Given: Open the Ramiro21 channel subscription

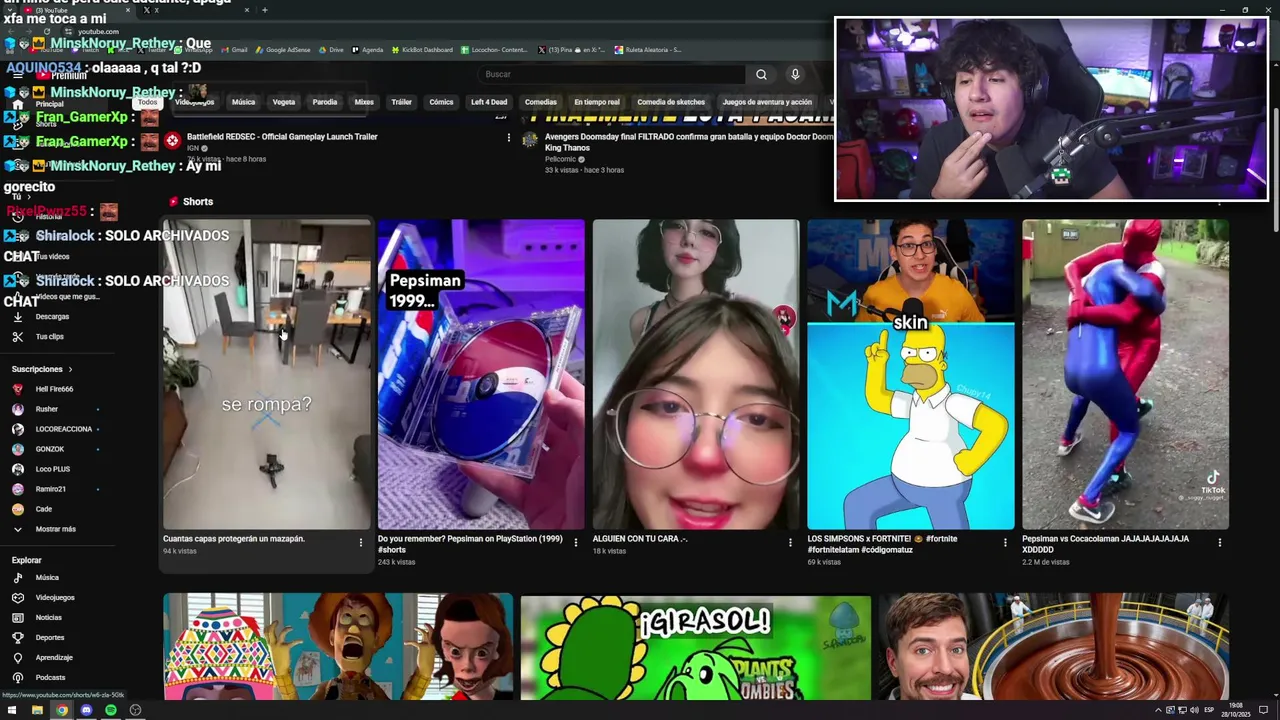Looking at the screenshot, I should click(39, 489).
